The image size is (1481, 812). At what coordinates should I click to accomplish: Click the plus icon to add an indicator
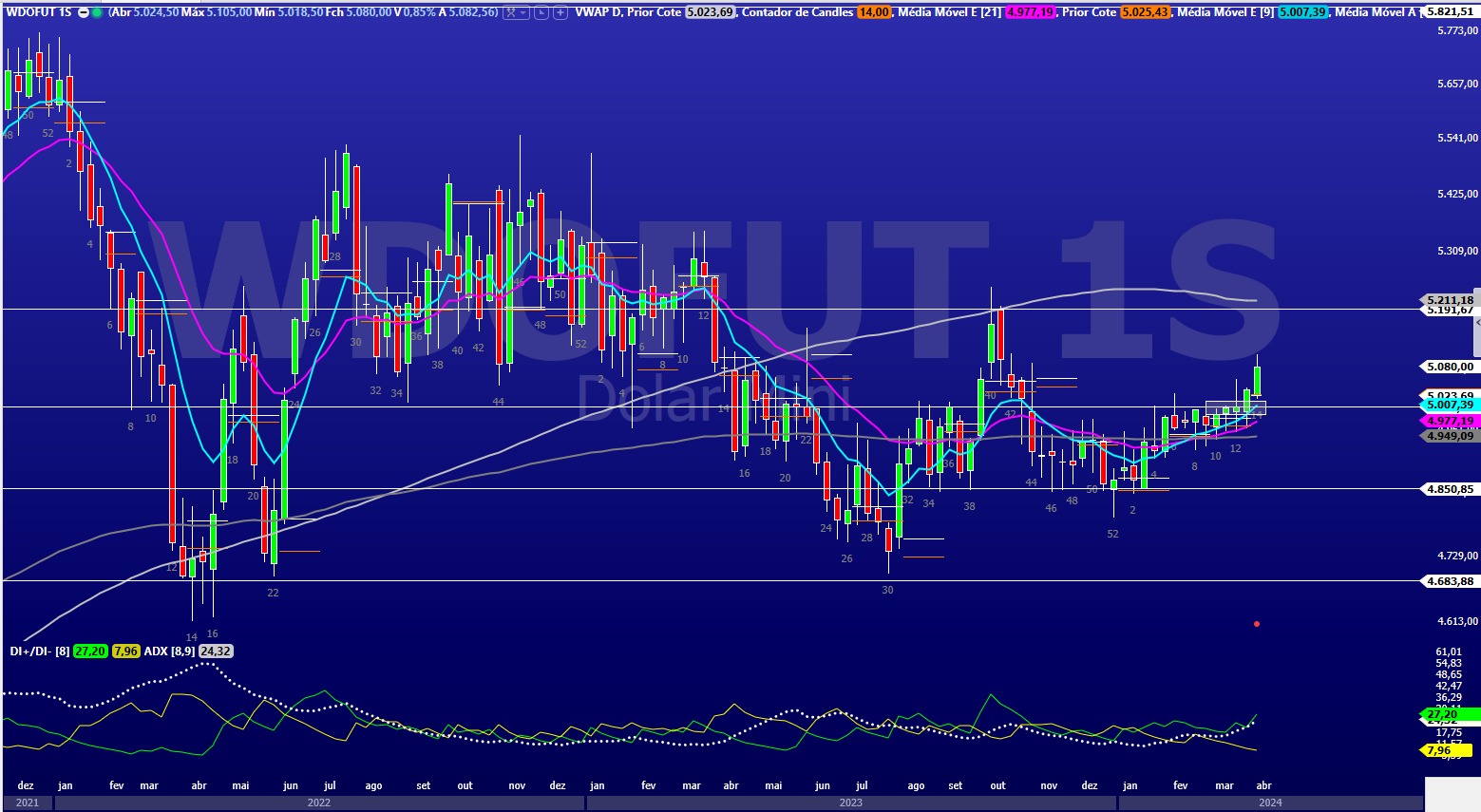tap(560, 13)
